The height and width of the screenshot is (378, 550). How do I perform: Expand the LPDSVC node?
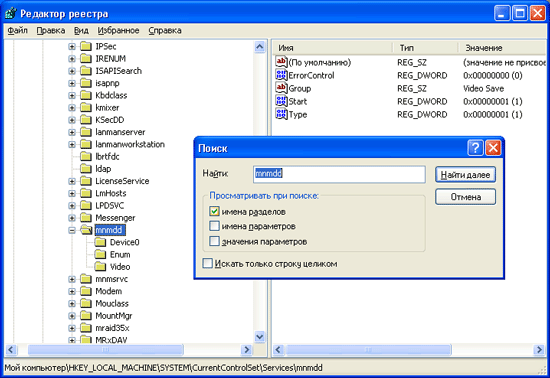[x=72, y=206]
